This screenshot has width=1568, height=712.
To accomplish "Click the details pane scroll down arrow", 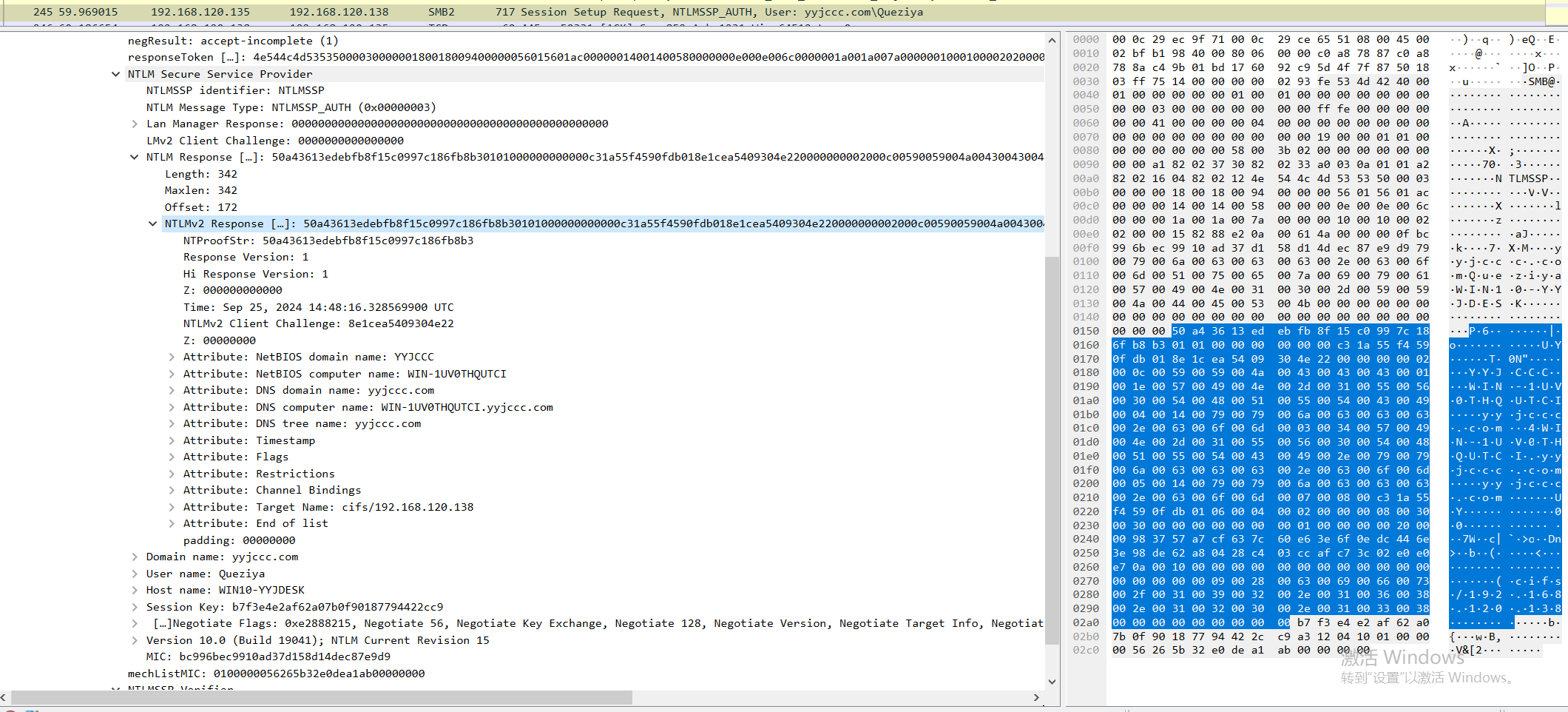I will 1052,682.
